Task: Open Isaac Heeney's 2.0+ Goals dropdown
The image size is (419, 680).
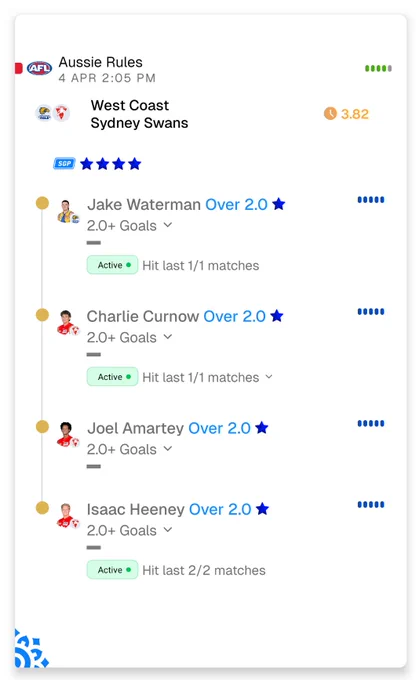Action: pos(168,530)
